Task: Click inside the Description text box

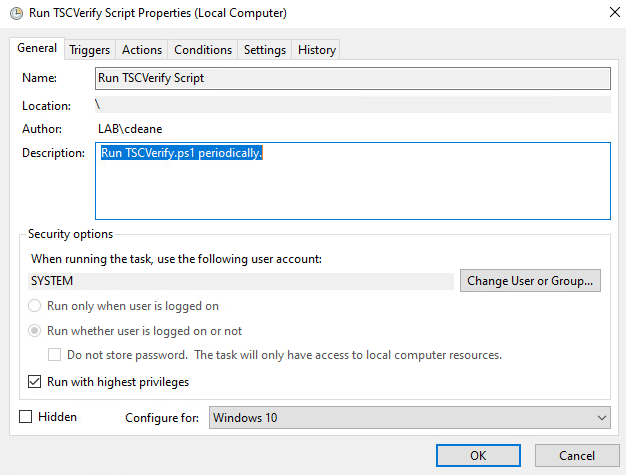Action: pos(353,181)
